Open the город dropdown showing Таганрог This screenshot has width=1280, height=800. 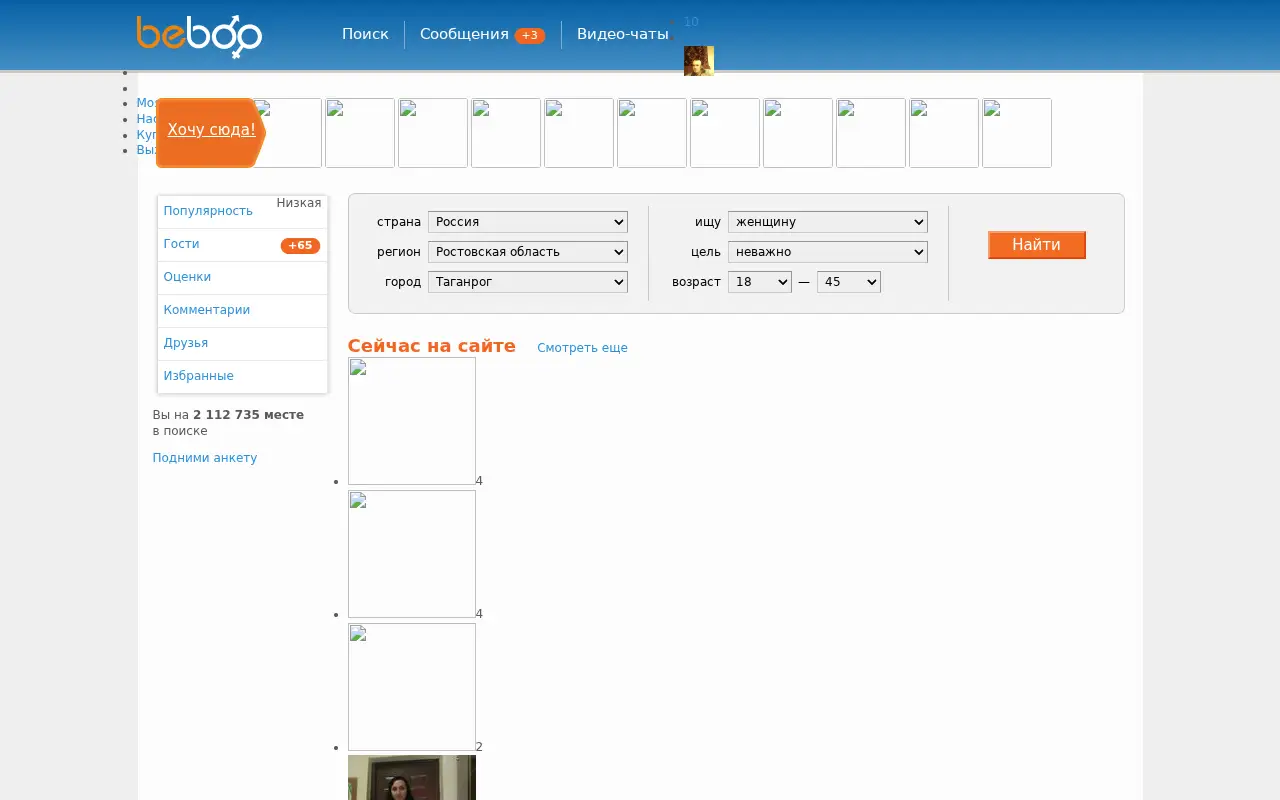tap(528, 282)
